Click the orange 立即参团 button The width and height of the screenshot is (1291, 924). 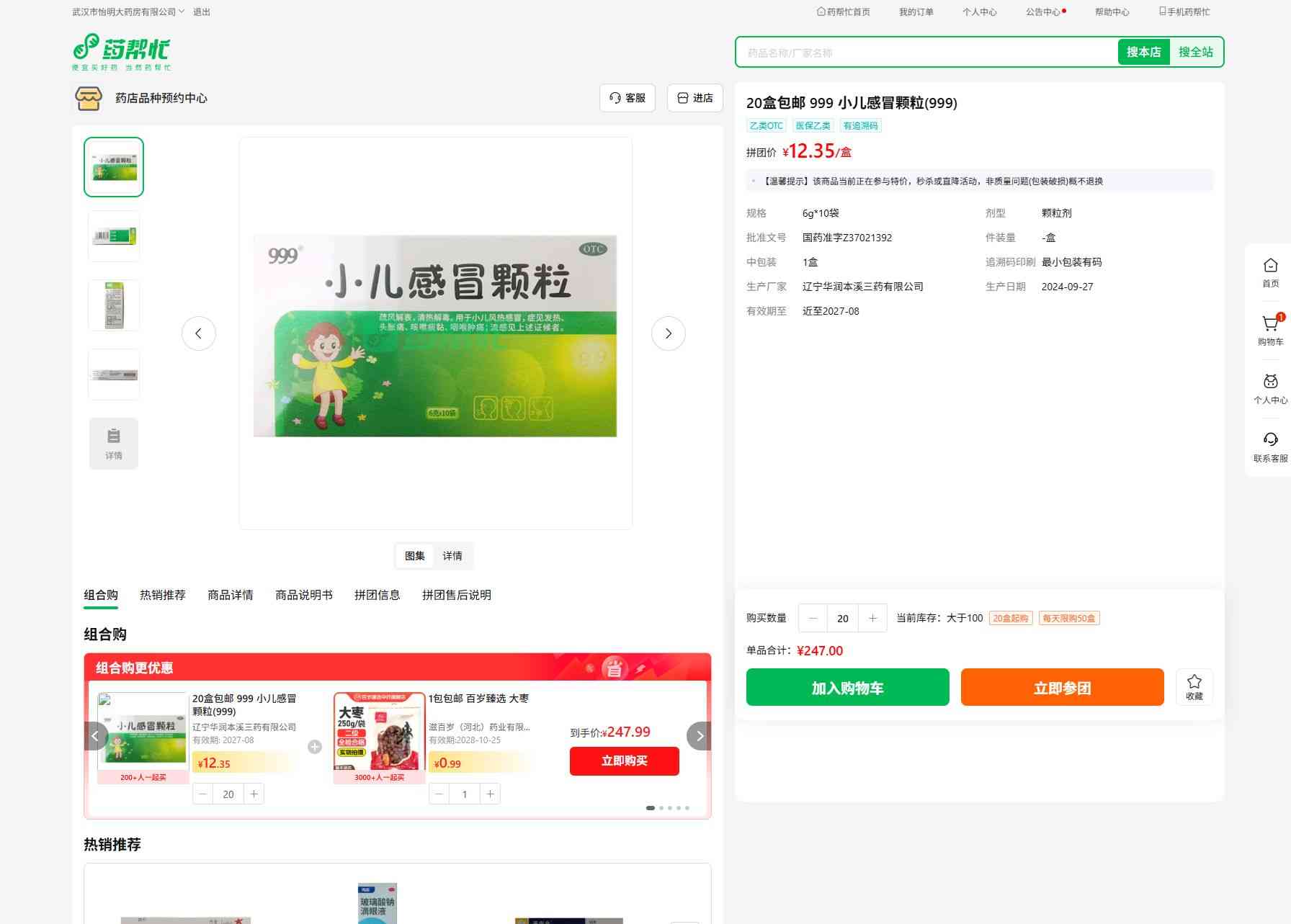1062,687
